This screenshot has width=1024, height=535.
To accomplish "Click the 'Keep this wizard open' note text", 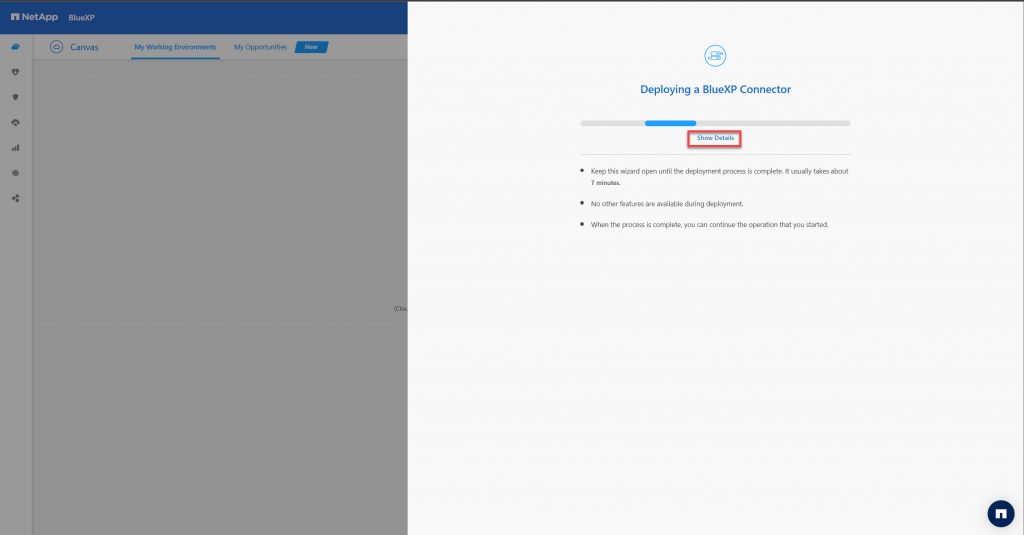I will (719, 176).
